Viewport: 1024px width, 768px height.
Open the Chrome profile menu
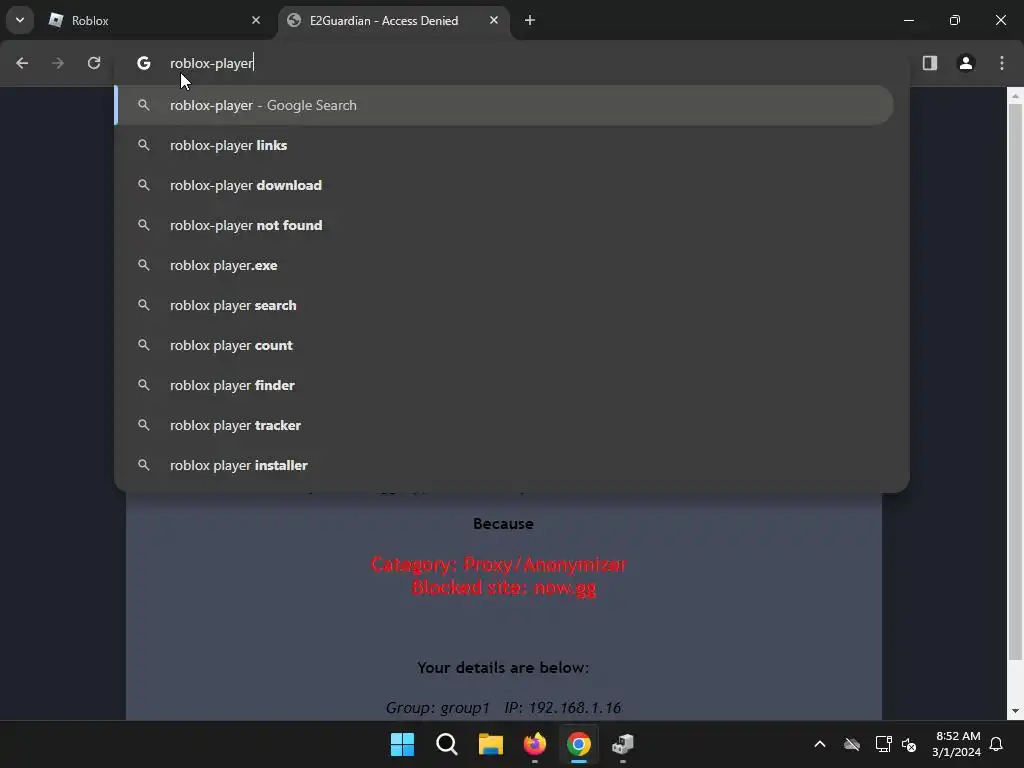pyautogui.click(x=966, y=63)
